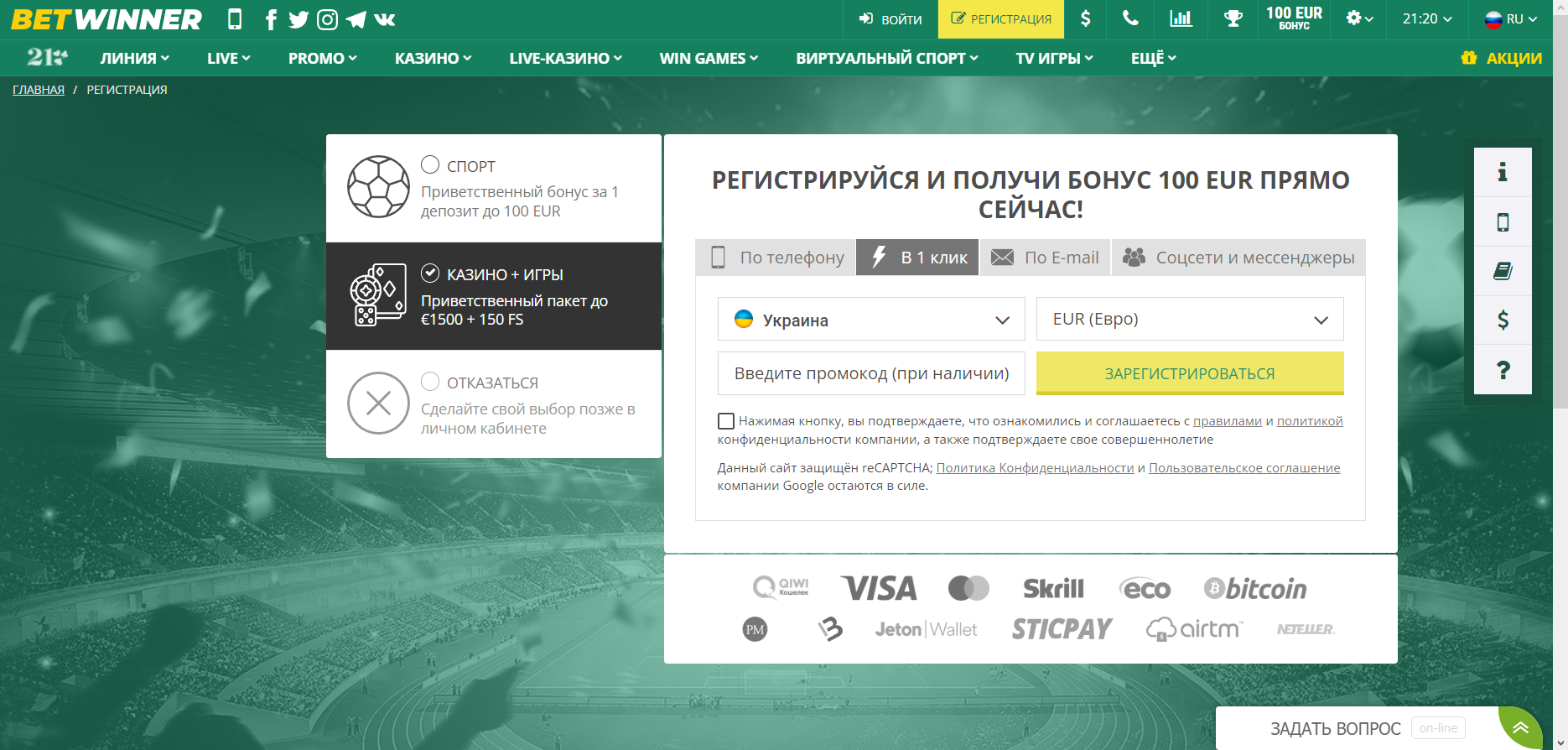Click the X circle decline bonus icon
Screen dimensions: 1568x750
(x=378, y=404)
